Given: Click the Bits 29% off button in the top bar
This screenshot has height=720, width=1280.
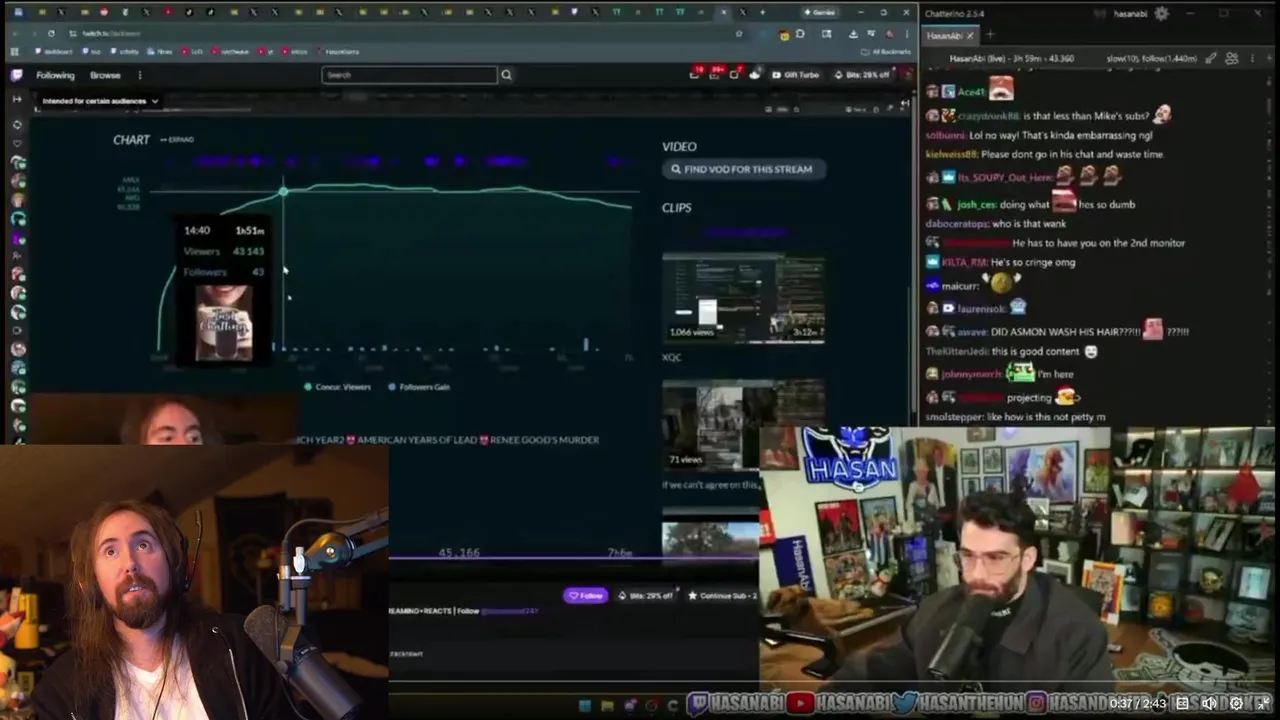Looking at the screenshot, I should click(x=862, y=75).
